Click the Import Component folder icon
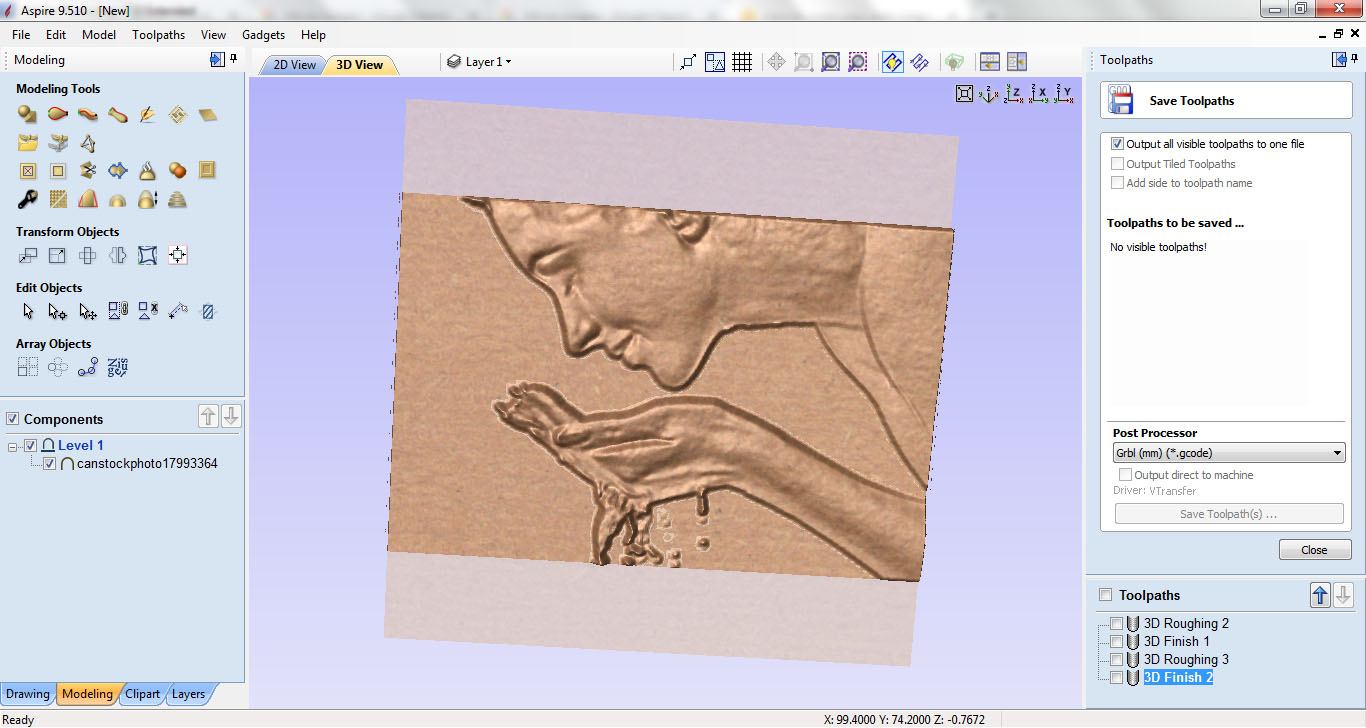Screen dimensions: 1366x728 click(x=28, y=143)
